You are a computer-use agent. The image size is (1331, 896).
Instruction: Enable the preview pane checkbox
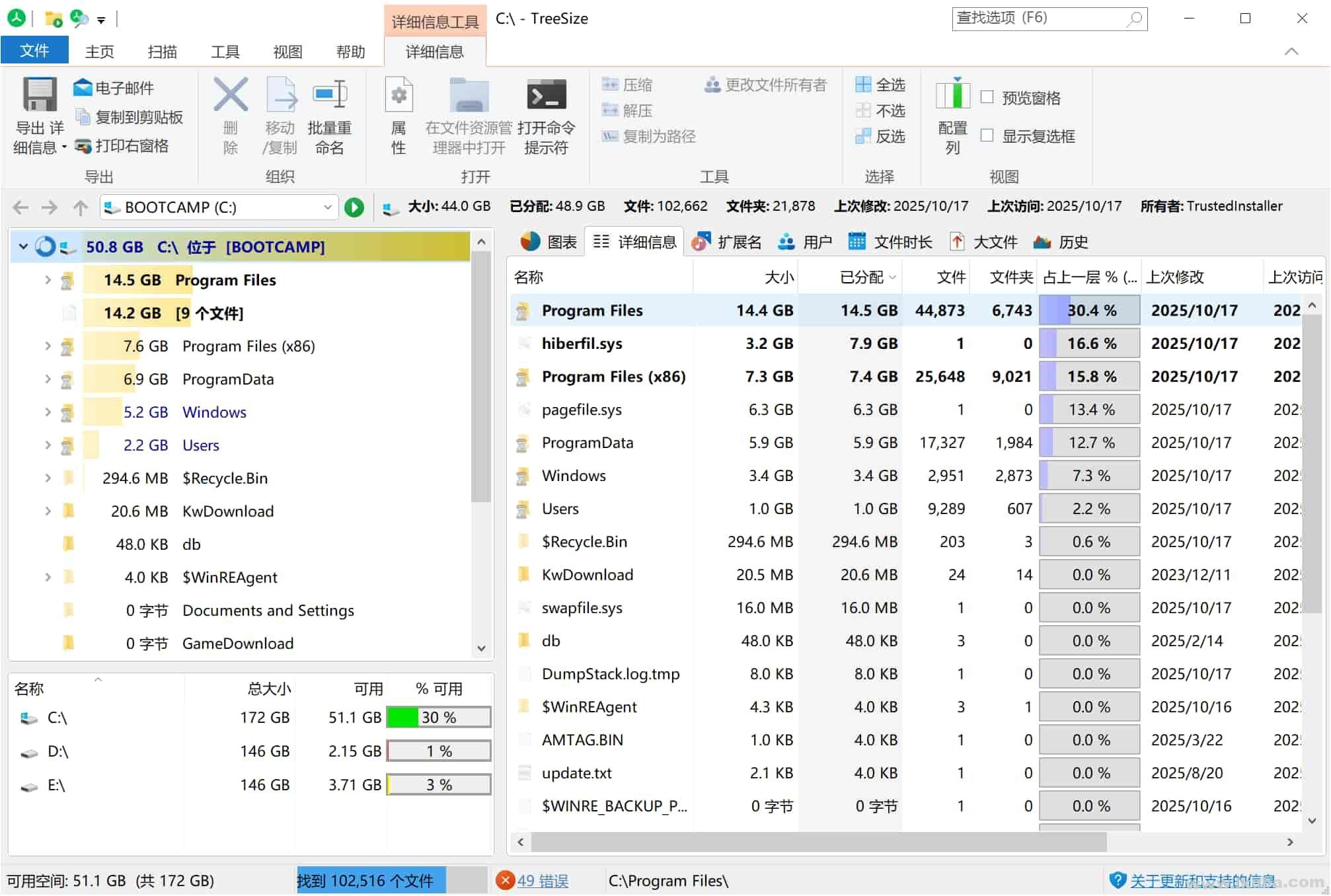(x=987, y=97)
